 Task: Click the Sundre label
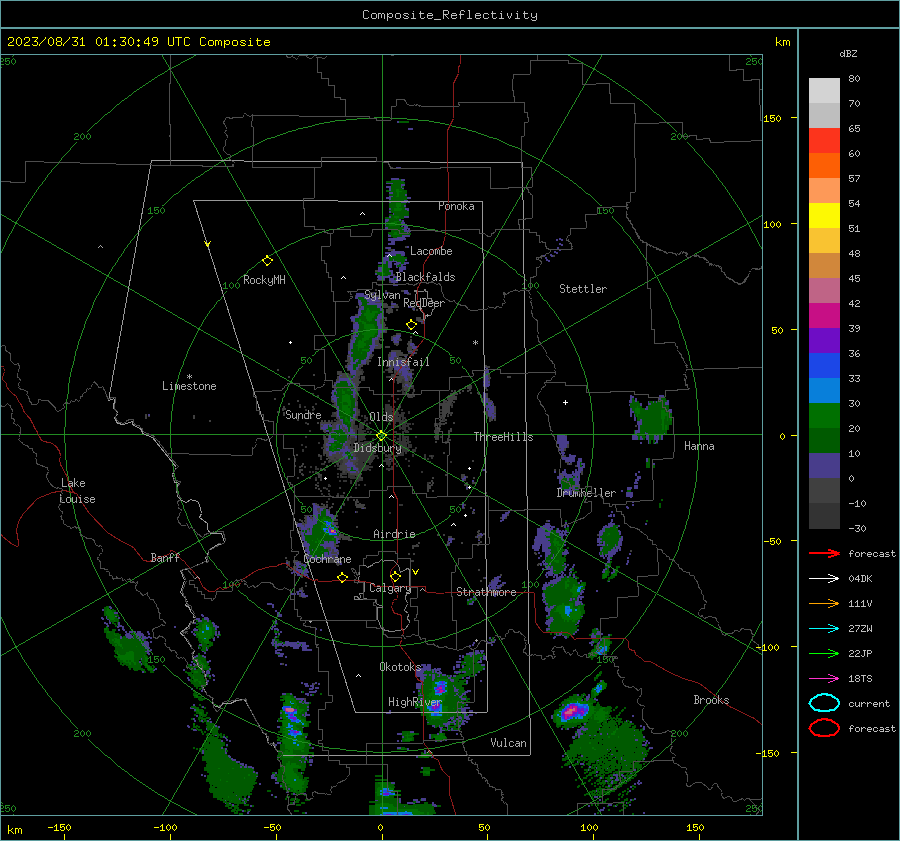pyautogui.click(x=303, y=415)
